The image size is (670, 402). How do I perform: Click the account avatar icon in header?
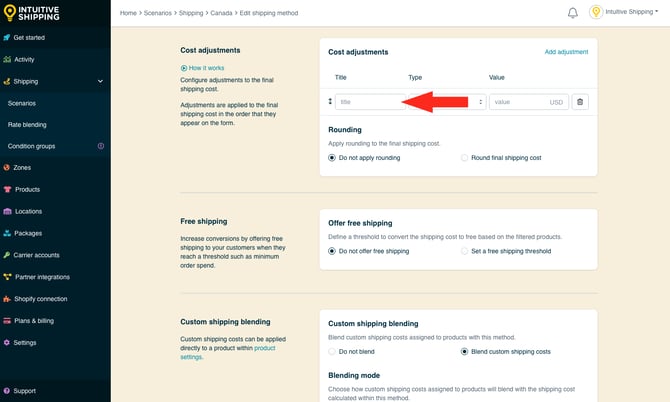click(596, 12)
